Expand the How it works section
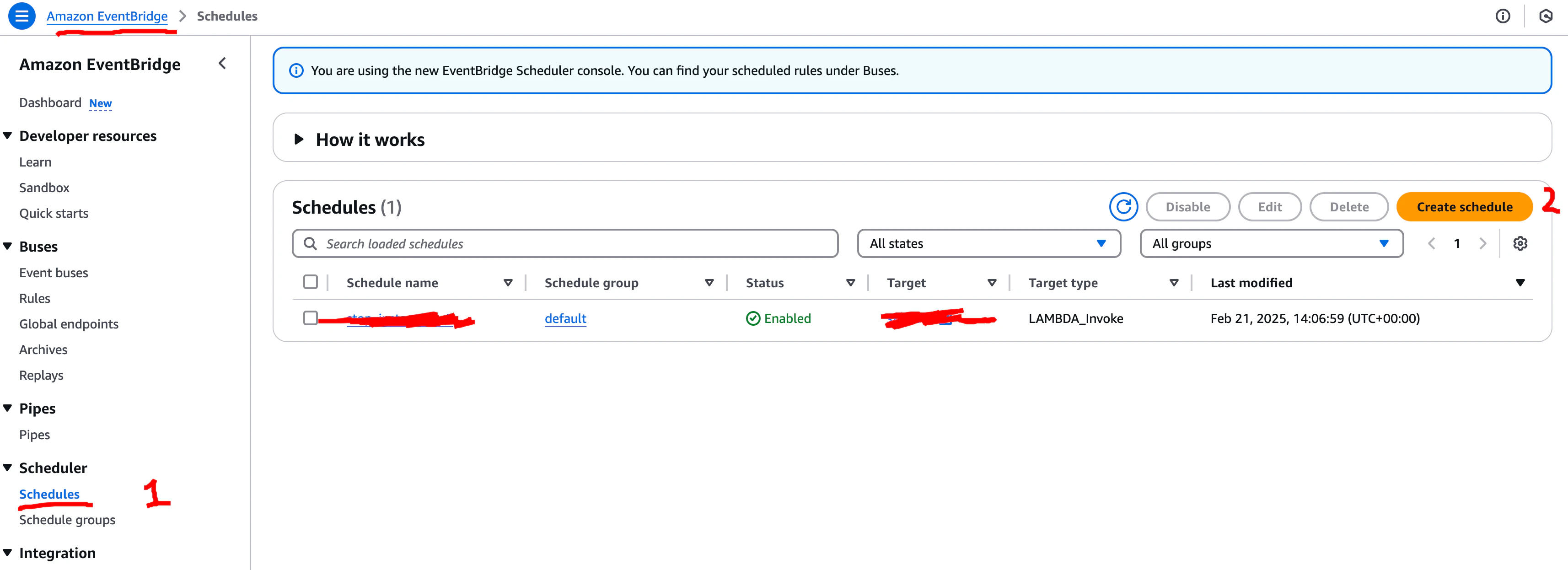The width and height of the screenshot is (1568, 570). pos(299,140)
